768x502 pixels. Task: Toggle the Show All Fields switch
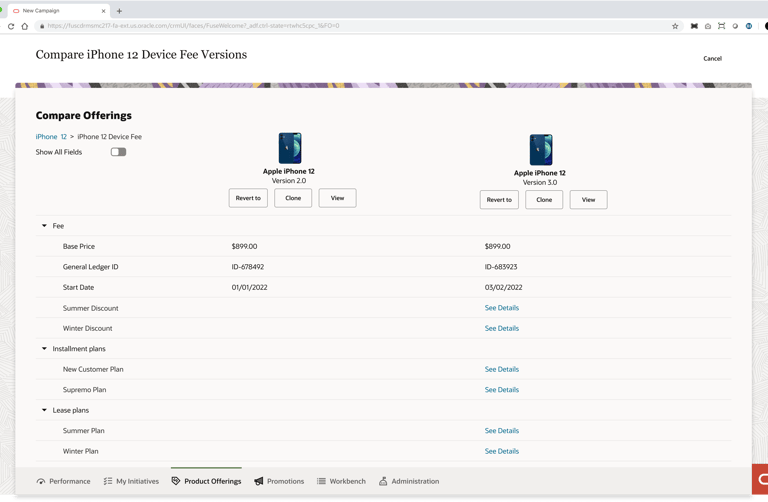point(118,152)
